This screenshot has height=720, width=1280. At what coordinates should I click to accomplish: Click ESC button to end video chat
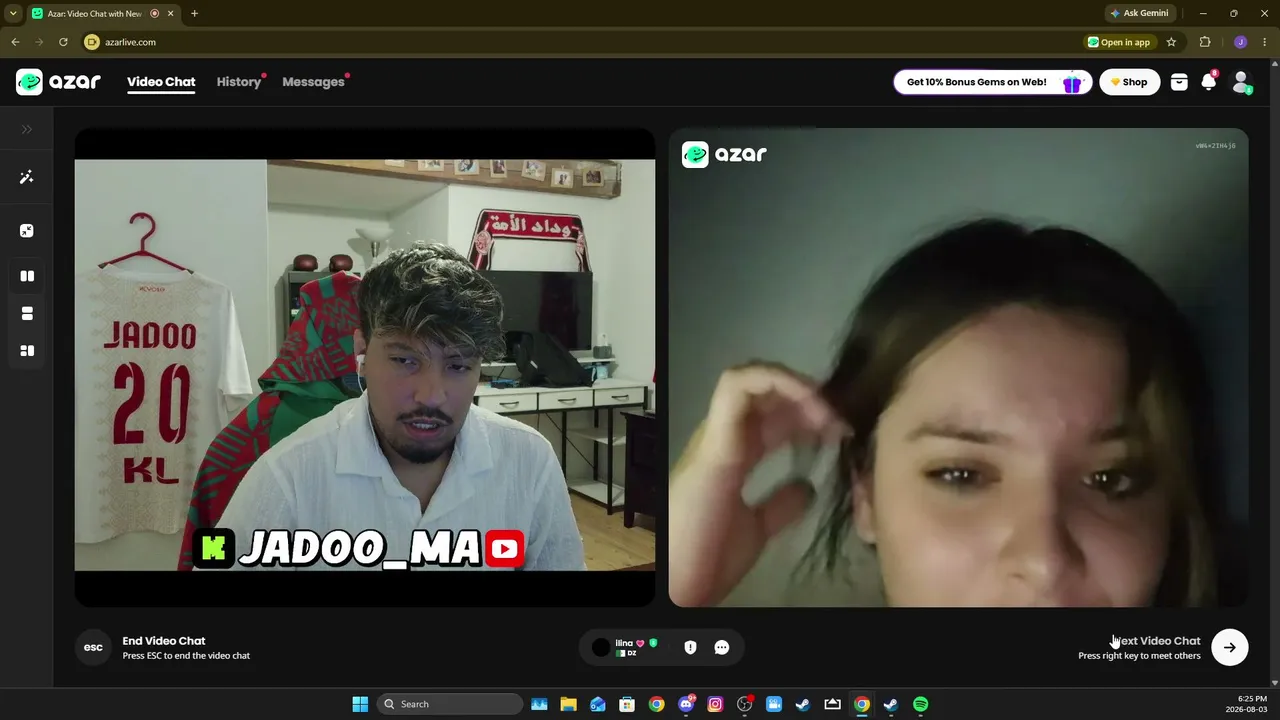(93, 647)
